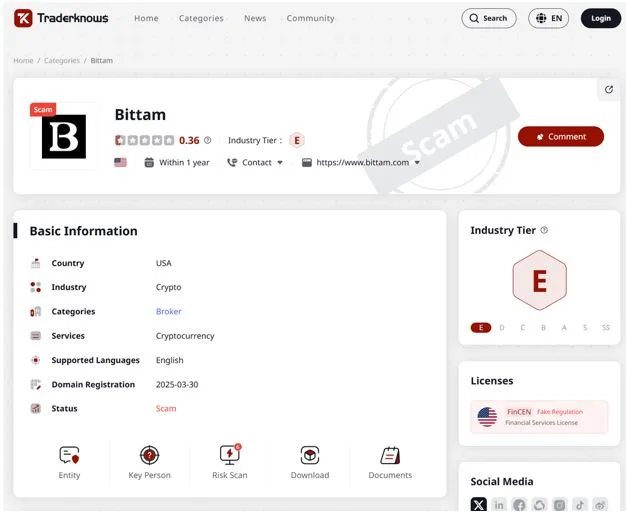Select tier D on the tier scale
626x512 pixels.
(x=502, y=328)
